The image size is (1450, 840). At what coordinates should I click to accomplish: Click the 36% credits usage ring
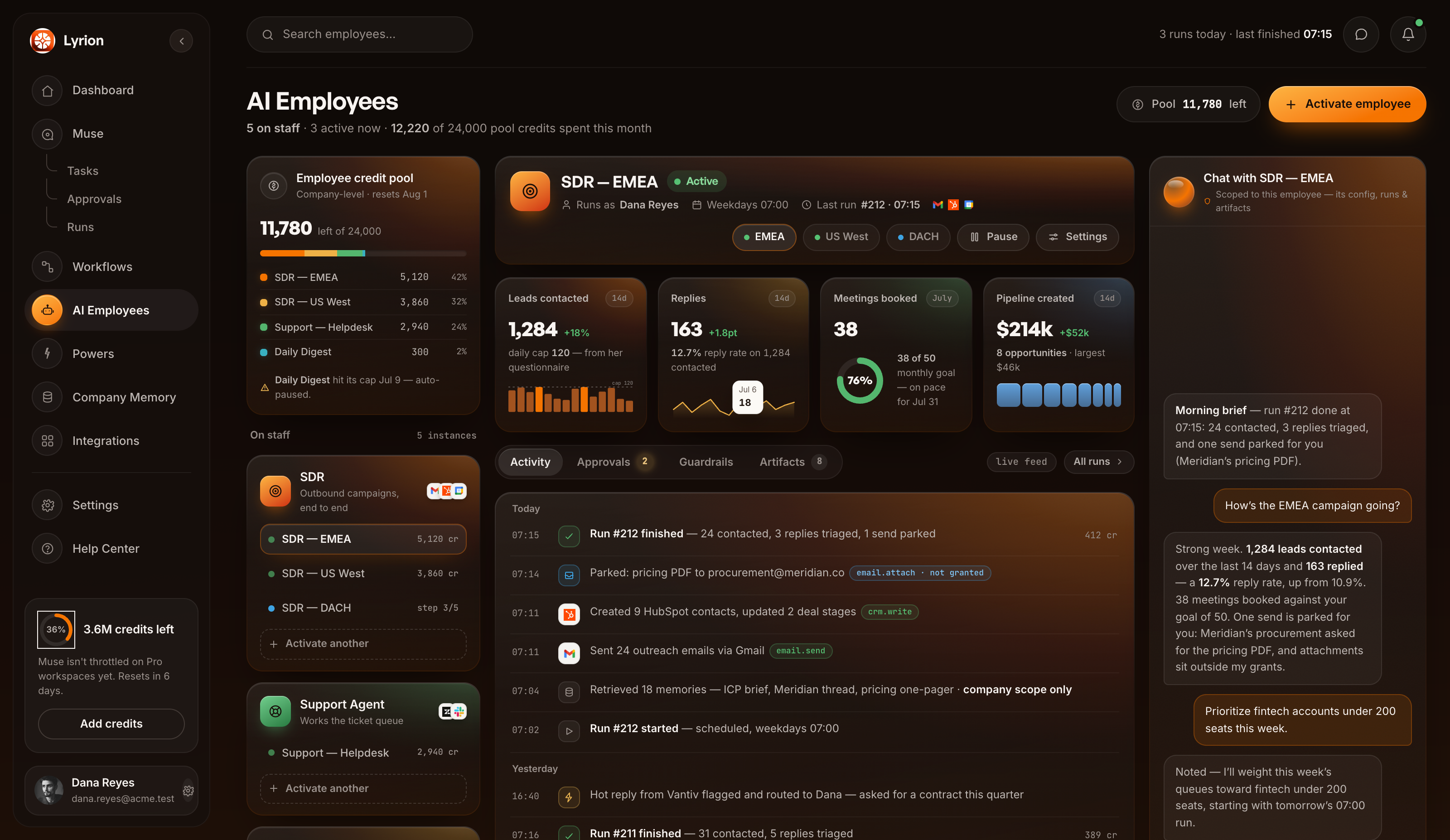(x=56, y=629)
